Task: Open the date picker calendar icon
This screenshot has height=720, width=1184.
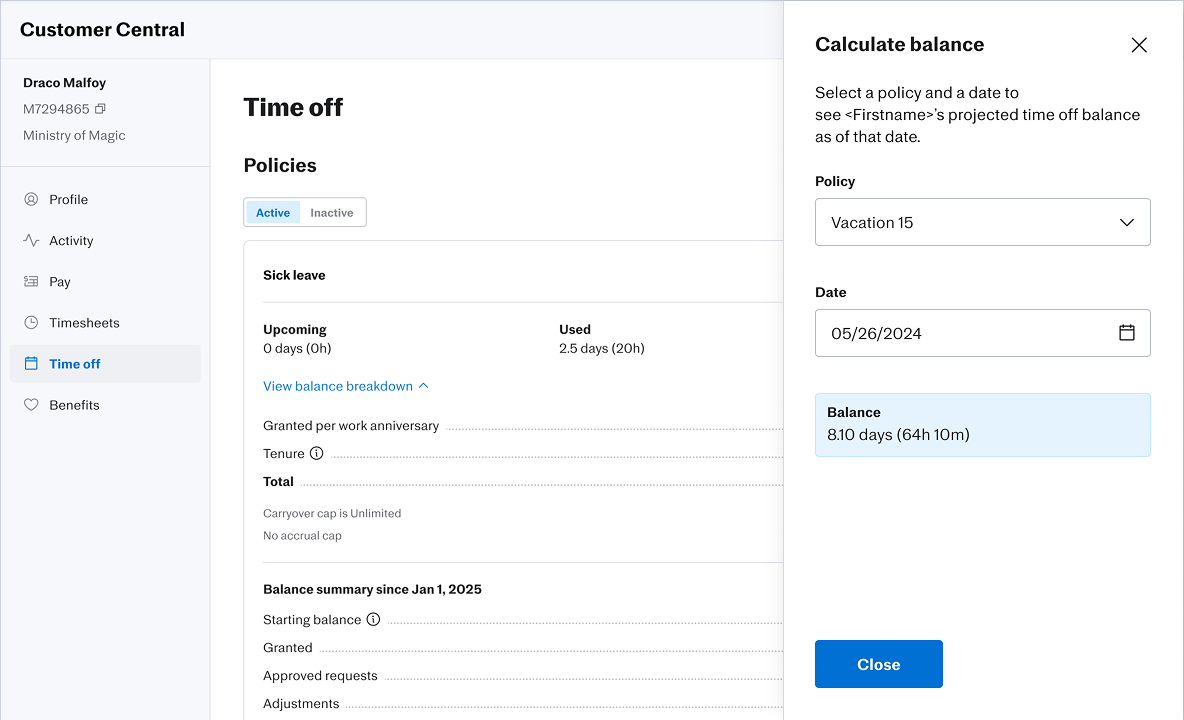Action: 1127,333
